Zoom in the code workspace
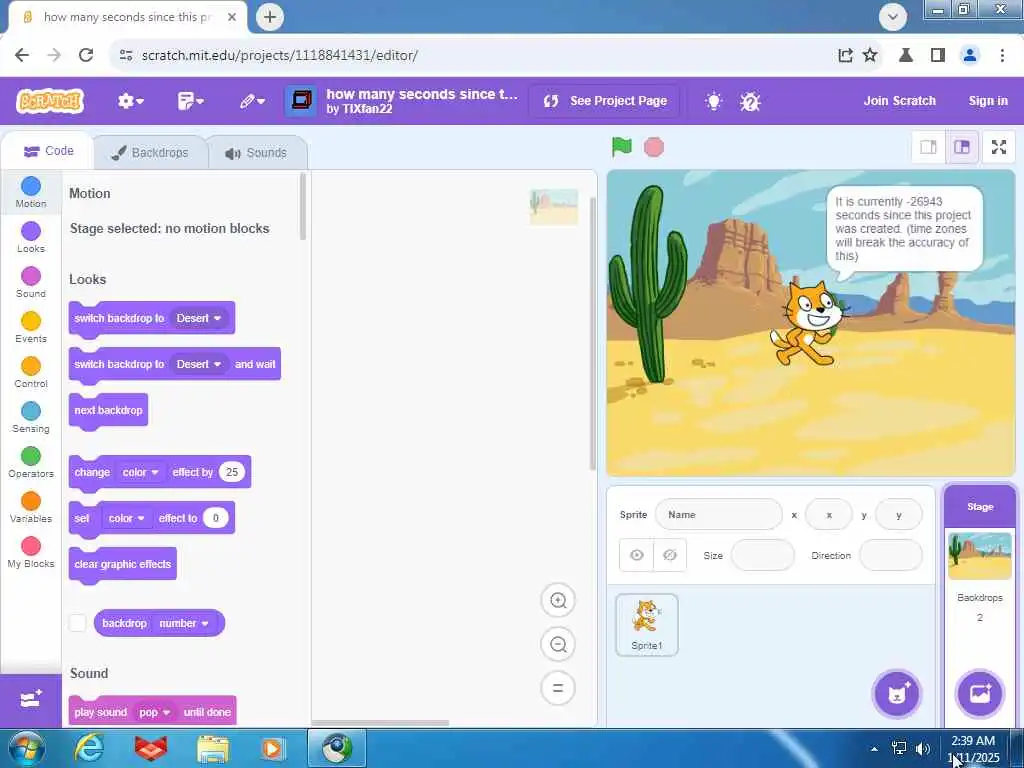The height and width of the screenshot is (768, 1024). point(558,600)
